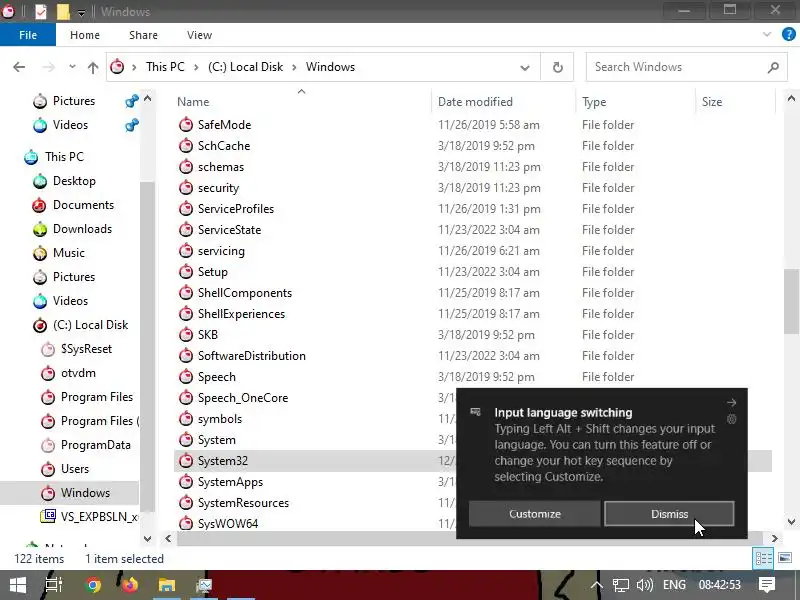800x600 pixels.
Task: Open the Home ribbon tab
Action: point(85,35)
